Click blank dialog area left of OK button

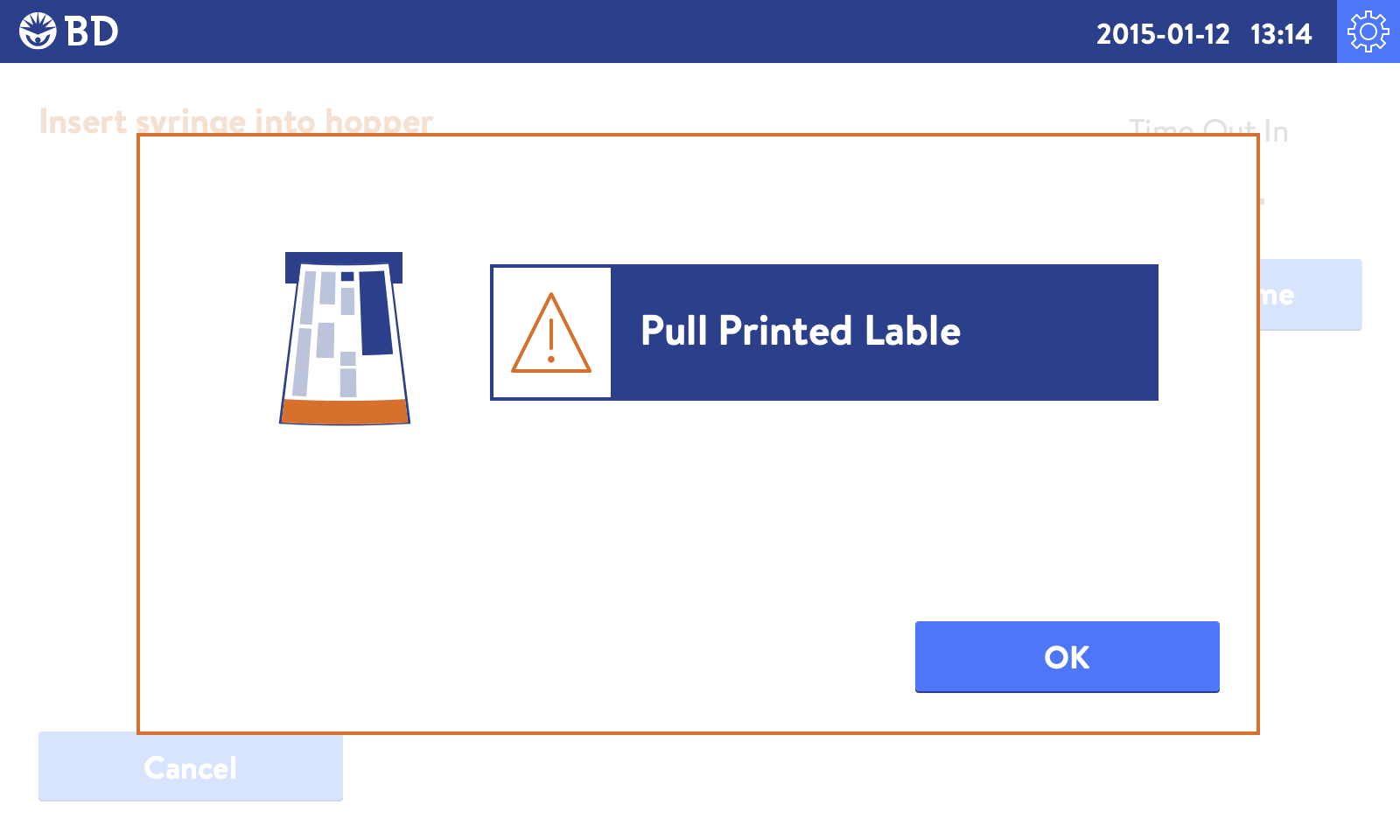(525, 656)
